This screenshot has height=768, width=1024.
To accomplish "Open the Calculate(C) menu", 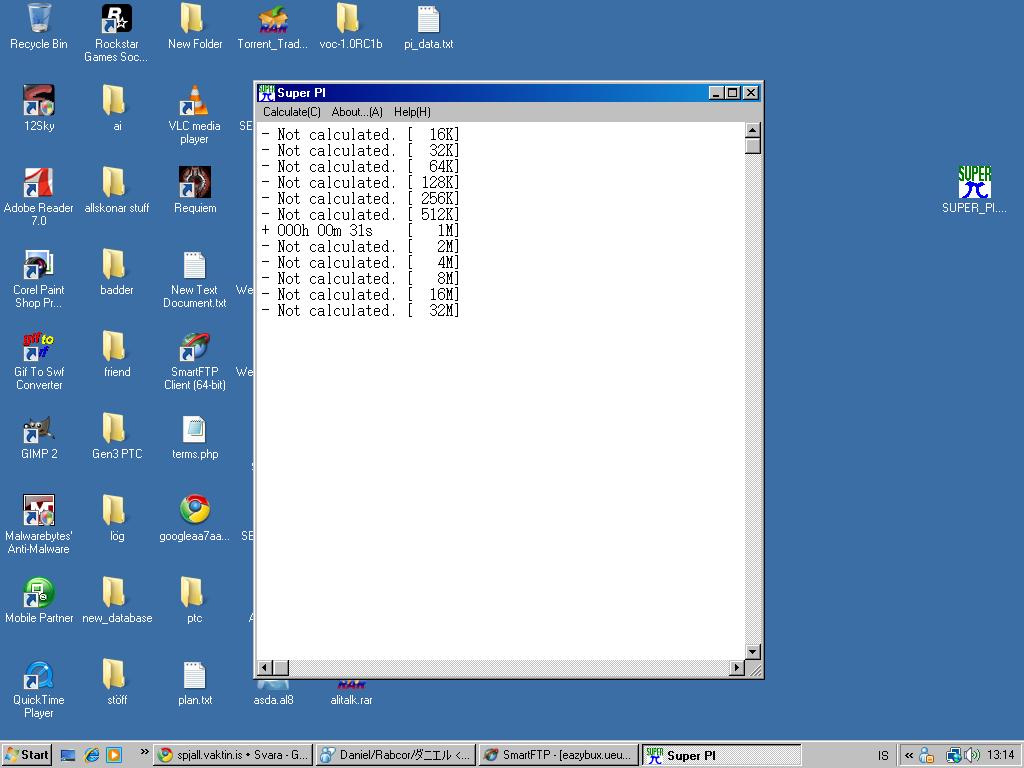I will pyautogui.click(x=291, y=112).
